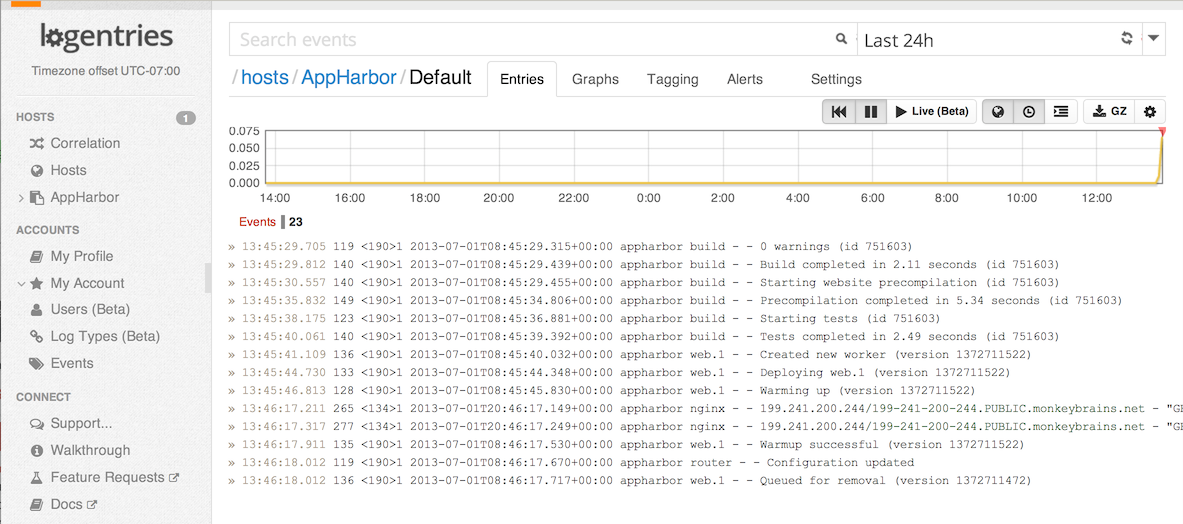Collapse the My Account section

point(20,284)
